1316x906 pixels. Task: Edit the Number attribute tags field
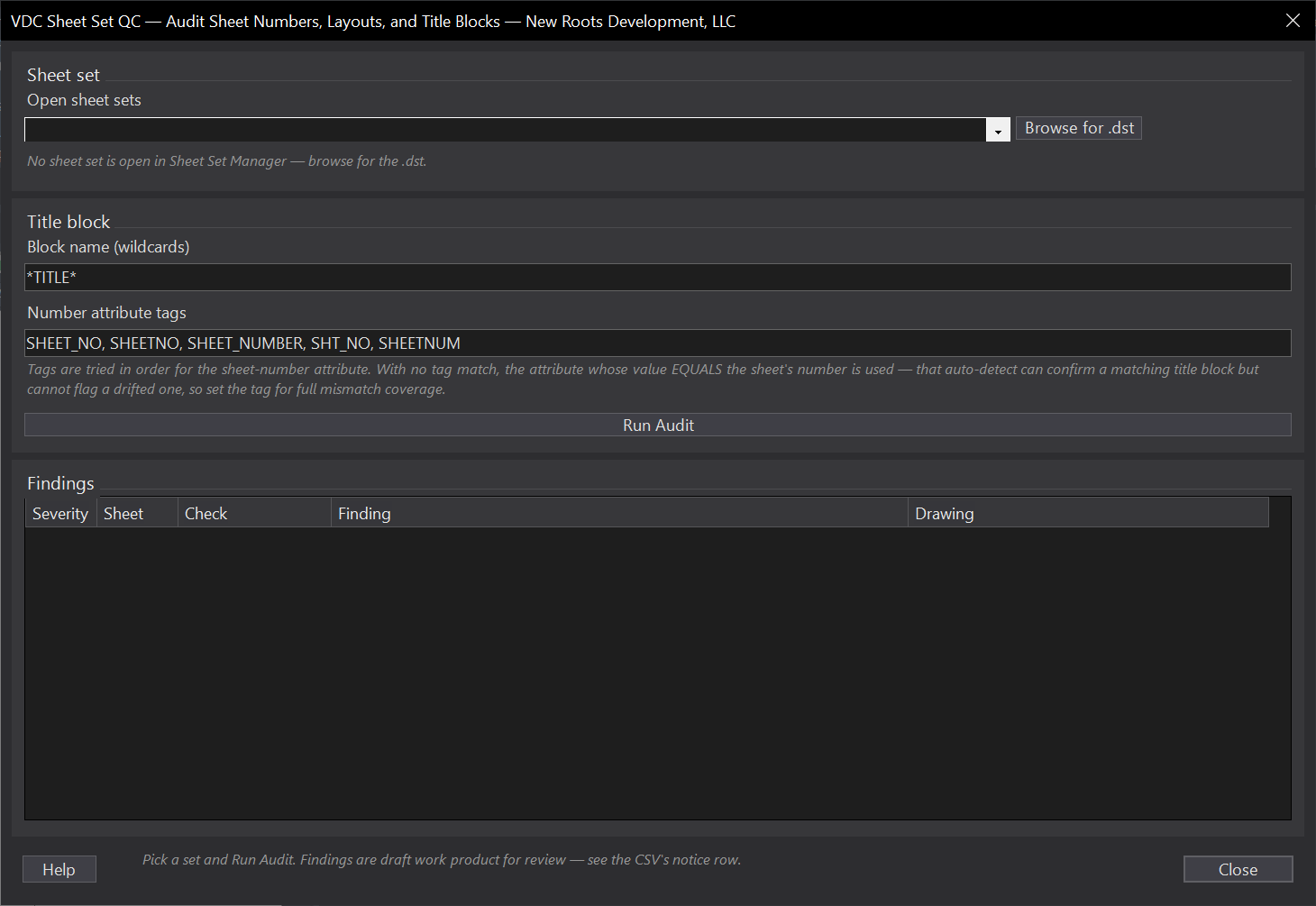(658, 343)
